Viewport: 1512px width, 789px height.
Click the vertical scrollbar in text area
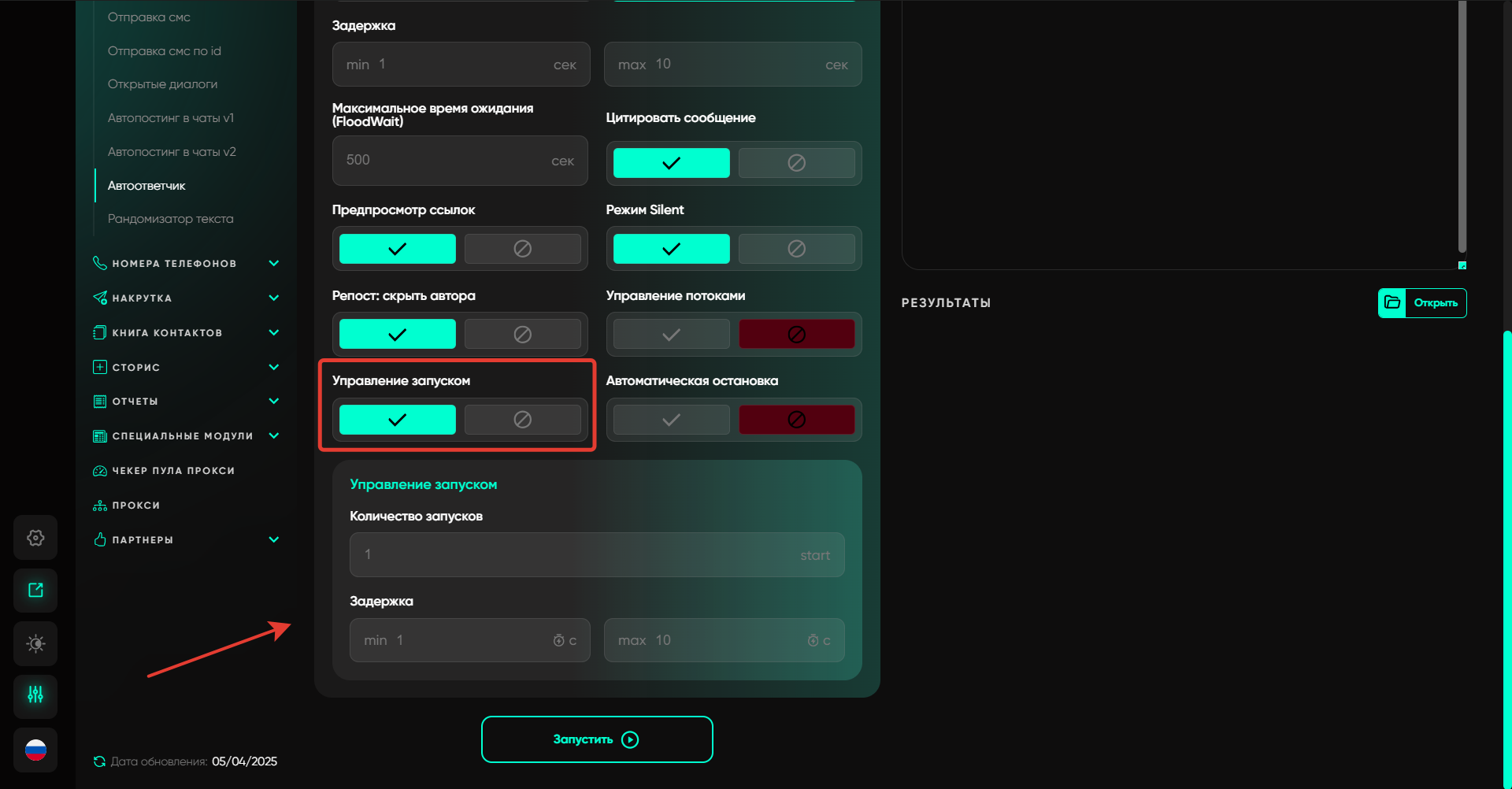point(1462,126)
